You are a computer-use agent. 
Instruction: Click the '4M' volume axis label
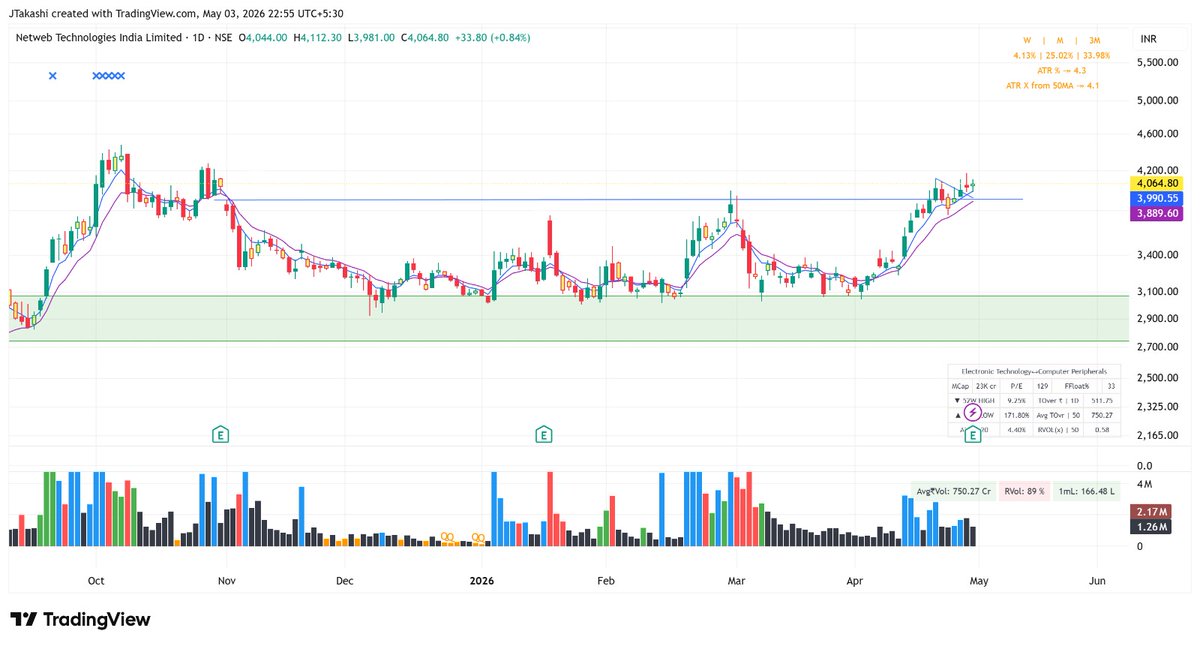point(1145,486)
